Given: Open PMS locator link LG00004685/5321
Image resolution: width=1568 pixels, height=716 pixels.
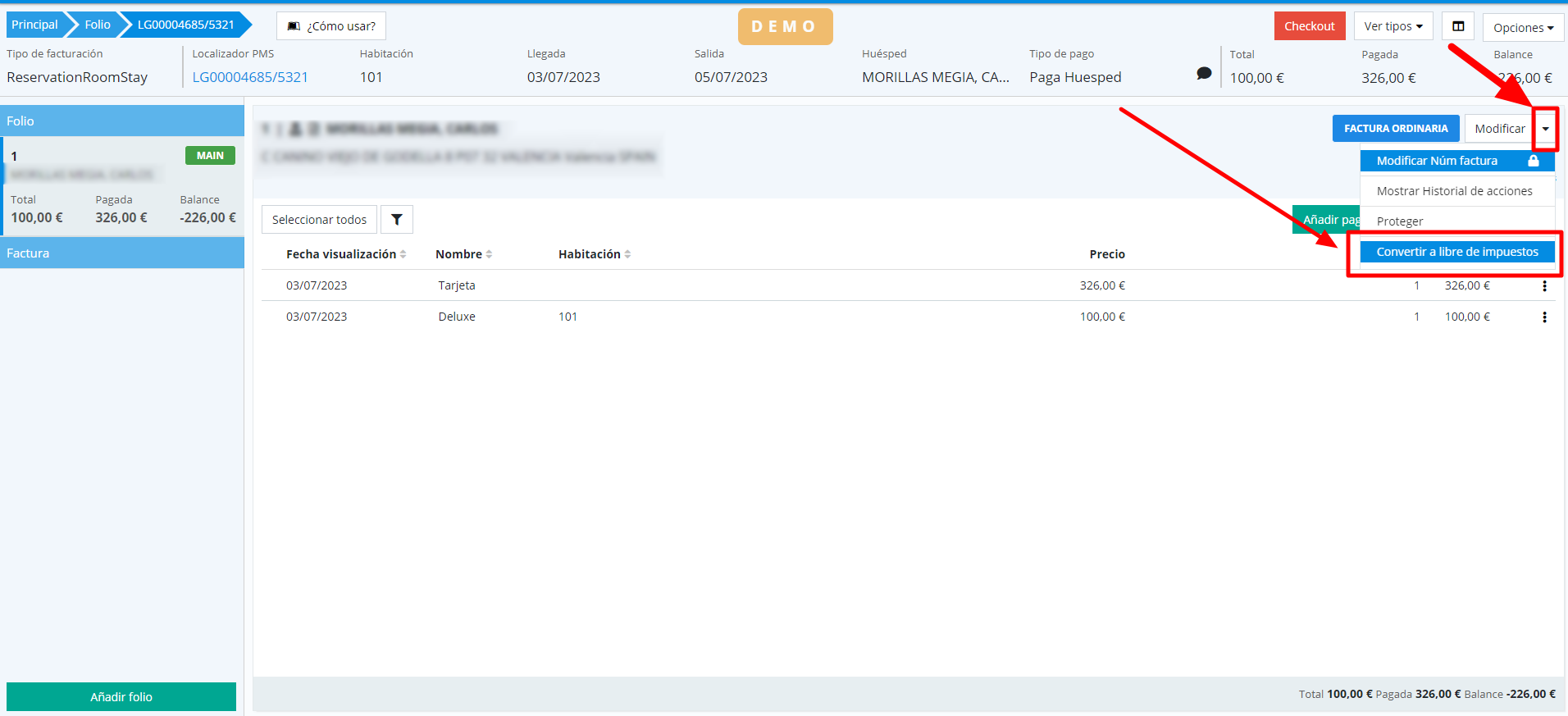Looking at the screenshot, I should (x=250, y=77).
